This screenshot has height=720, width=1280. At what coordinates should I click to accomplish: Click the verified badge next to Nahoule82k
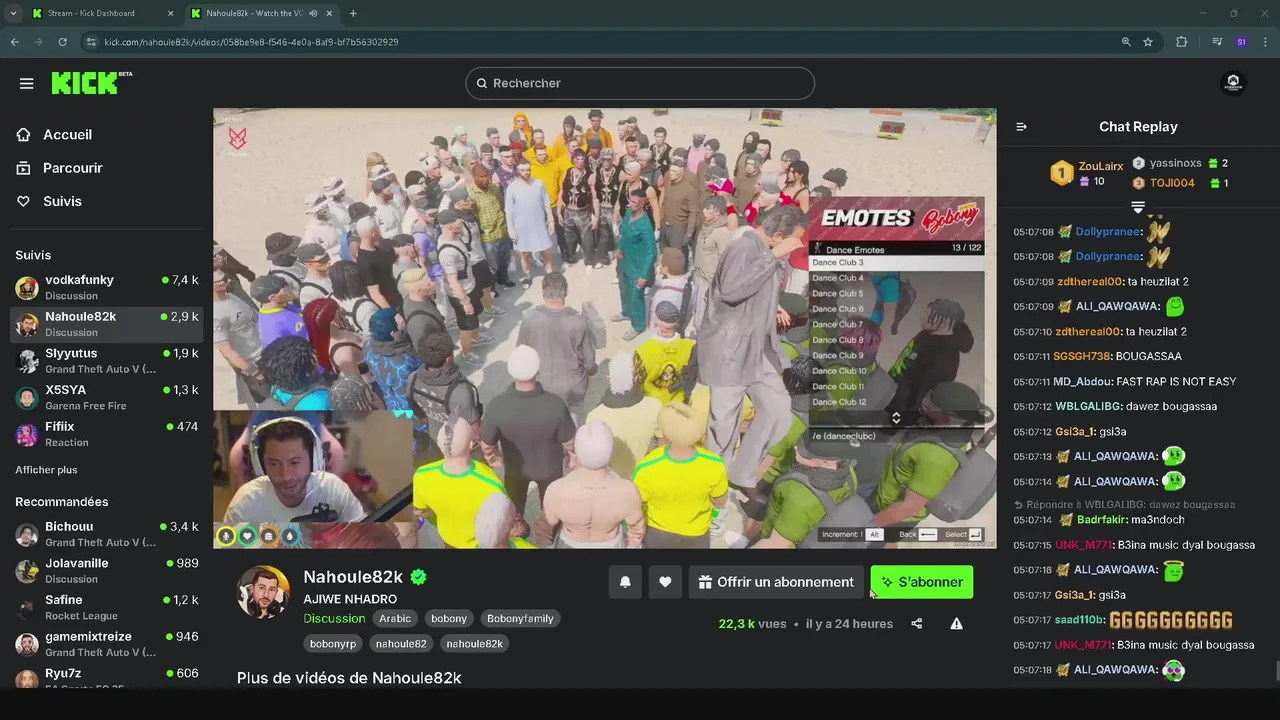tap(419, 577)
